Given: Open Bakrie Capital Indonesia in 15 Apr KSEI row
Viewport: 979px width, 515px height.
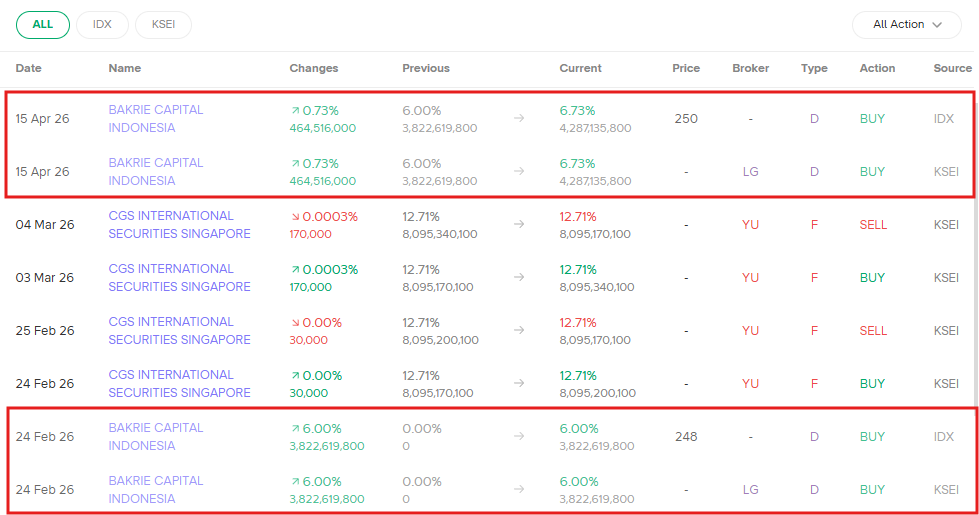Looking at the screenshot, I should pos(156,172).
